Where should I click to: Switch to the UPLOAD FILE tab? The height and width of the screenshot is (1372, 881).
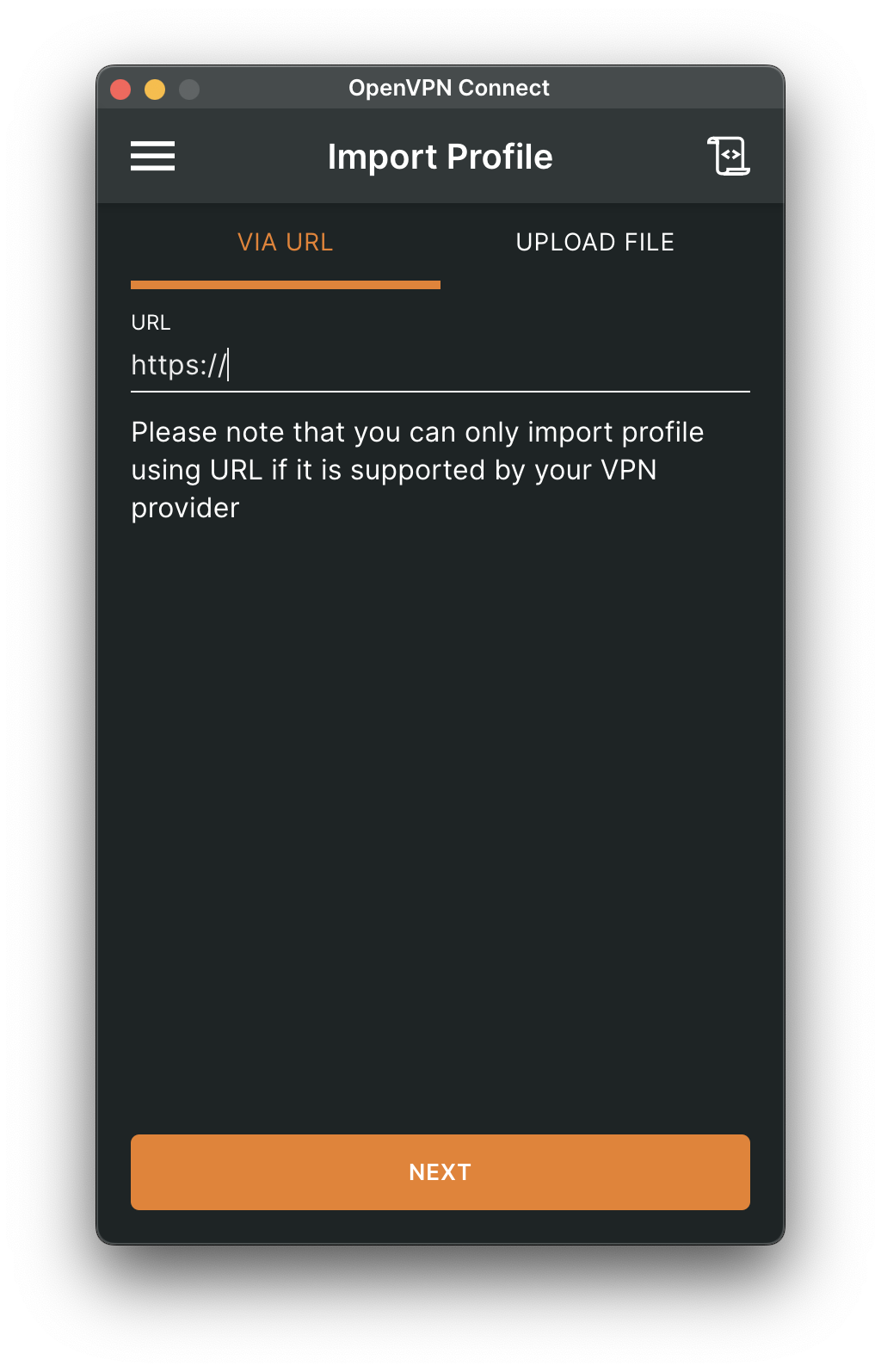point(595,243)
